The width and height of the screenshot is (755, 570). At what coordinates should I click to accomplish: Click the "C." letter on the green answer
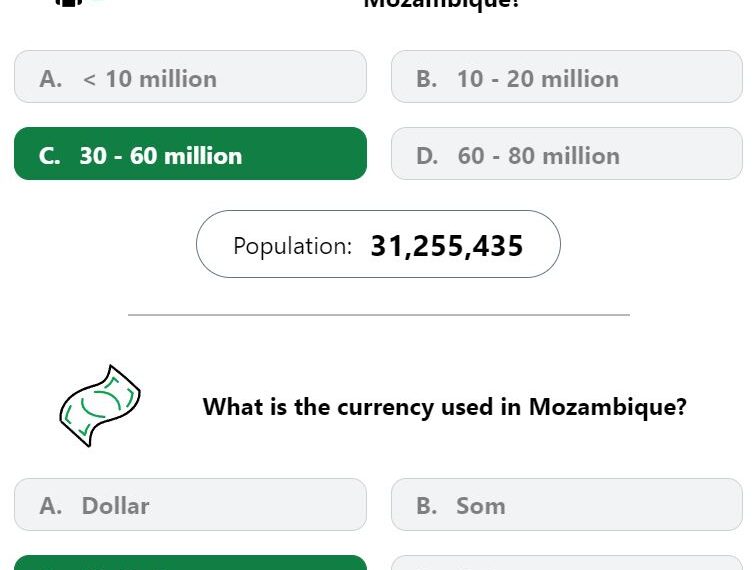pos(50,156)
